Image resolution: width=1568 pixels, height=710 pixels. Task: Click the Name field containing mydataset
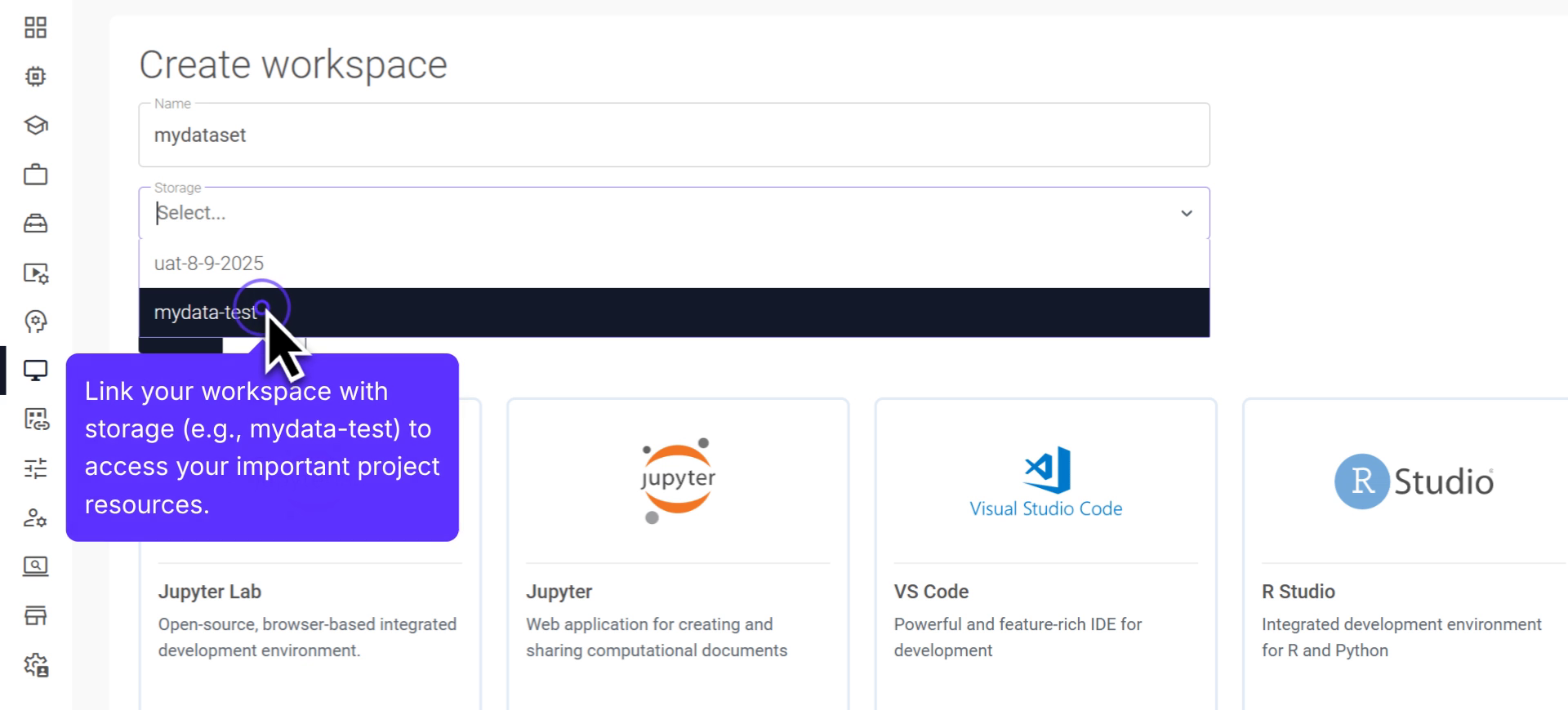(673, 135)
